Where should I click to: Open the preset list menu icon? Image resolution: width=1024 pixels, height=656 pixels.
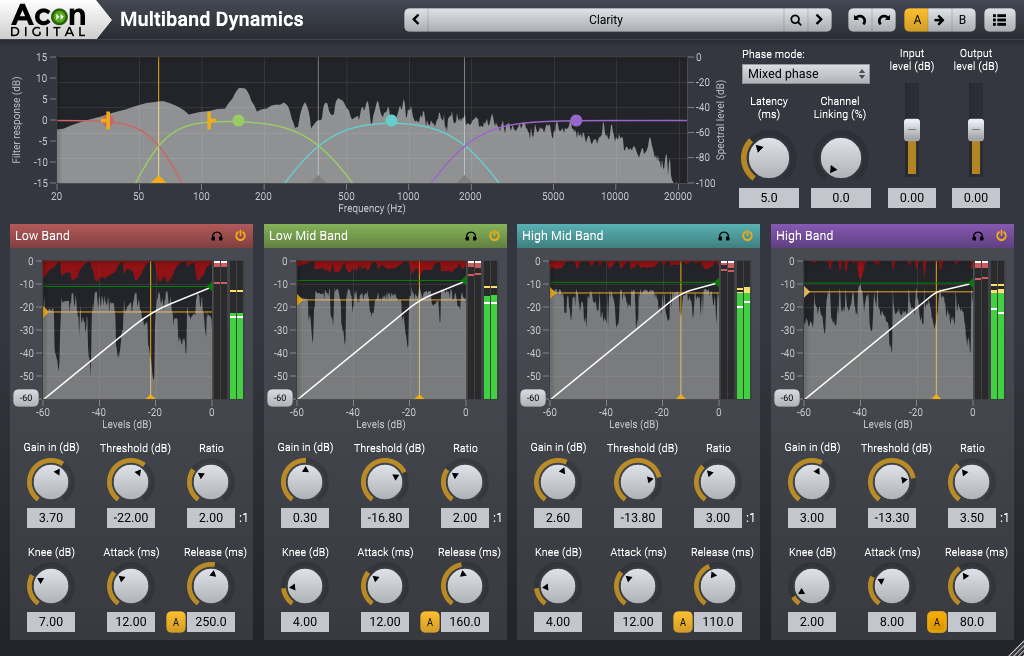[x=999, y=19]
